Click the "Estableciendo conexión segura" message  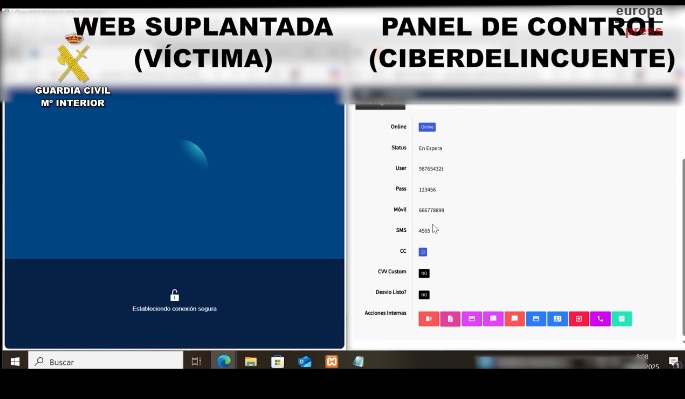[x=174, y=309]
